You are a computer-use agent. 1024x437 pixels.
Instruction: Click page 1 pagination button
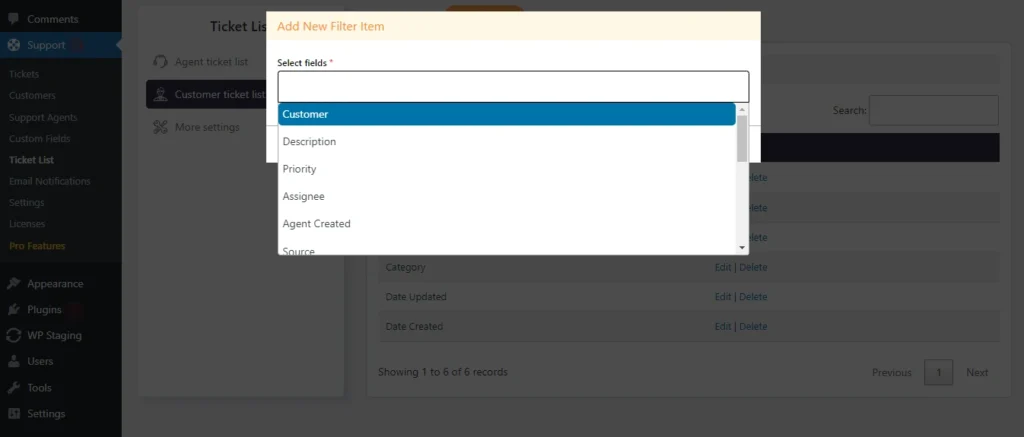[938, 372]
